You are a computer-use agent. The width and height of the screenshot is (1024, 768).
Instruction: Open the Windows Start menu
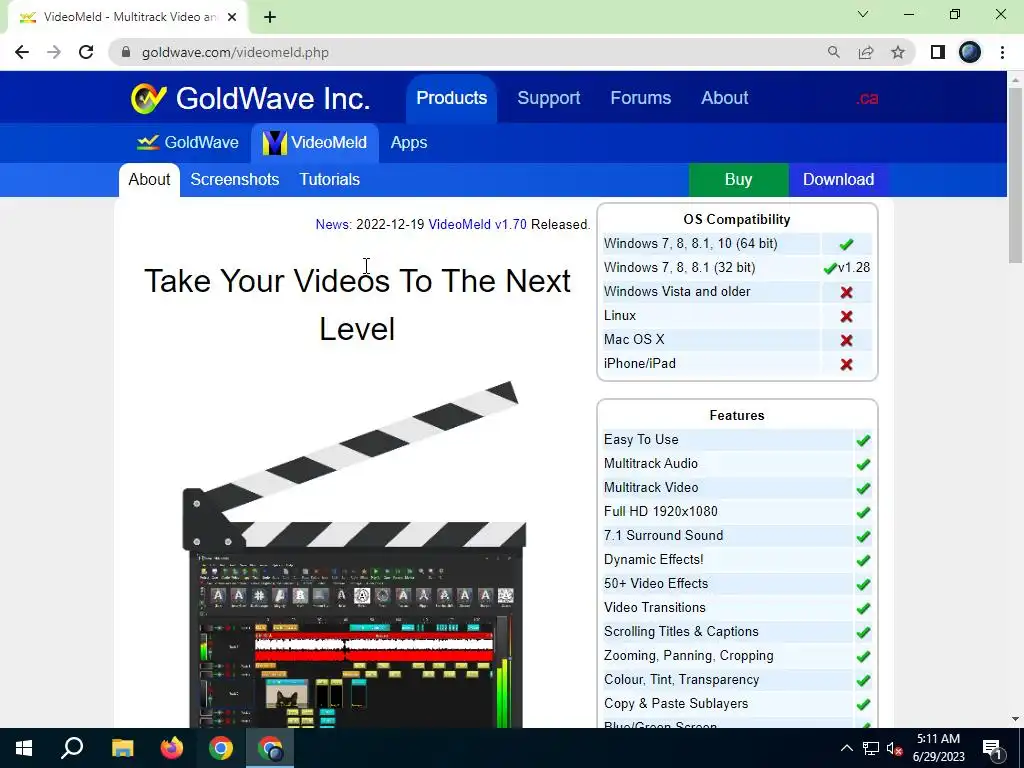pos(24,748)
